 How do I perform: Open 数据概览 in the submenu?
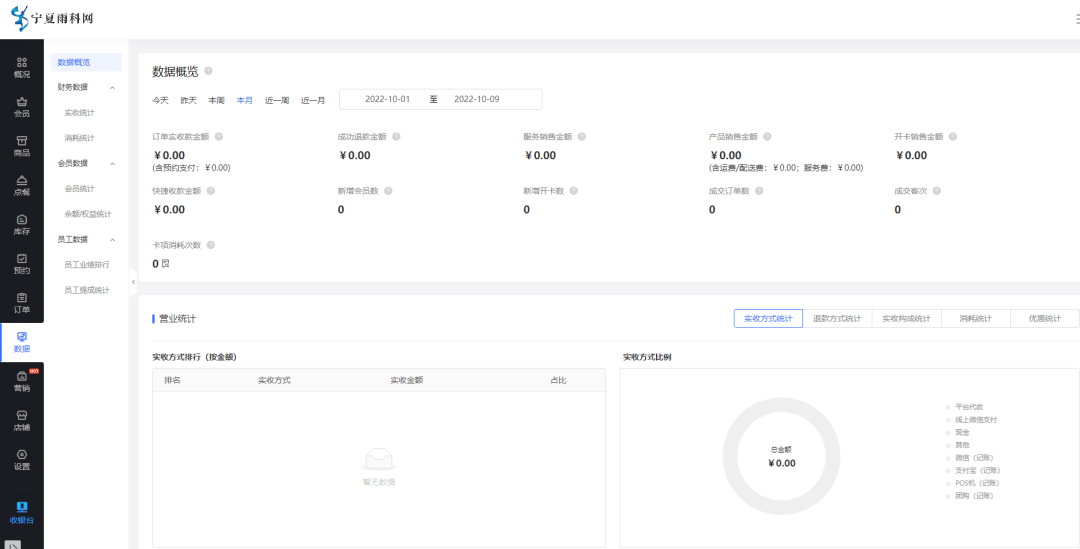pyautogui.click(x=86, y=62)
